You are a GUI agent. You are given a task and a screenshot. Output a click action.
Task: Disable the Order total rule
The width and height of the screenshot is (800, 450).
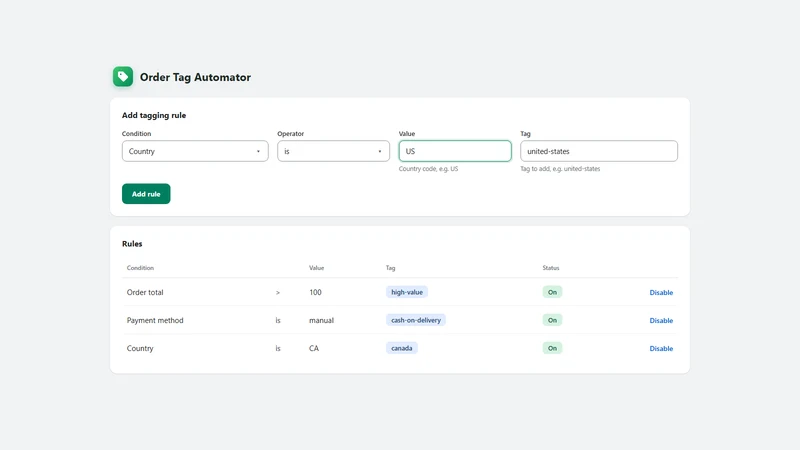point(661,292)
